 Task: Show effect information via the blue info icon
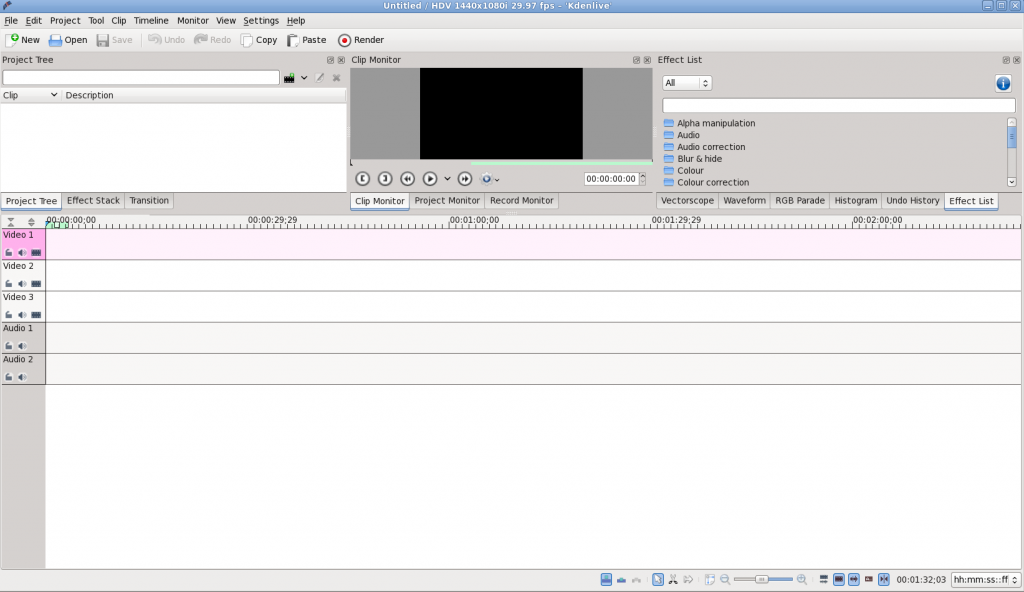pos(1002,83)
